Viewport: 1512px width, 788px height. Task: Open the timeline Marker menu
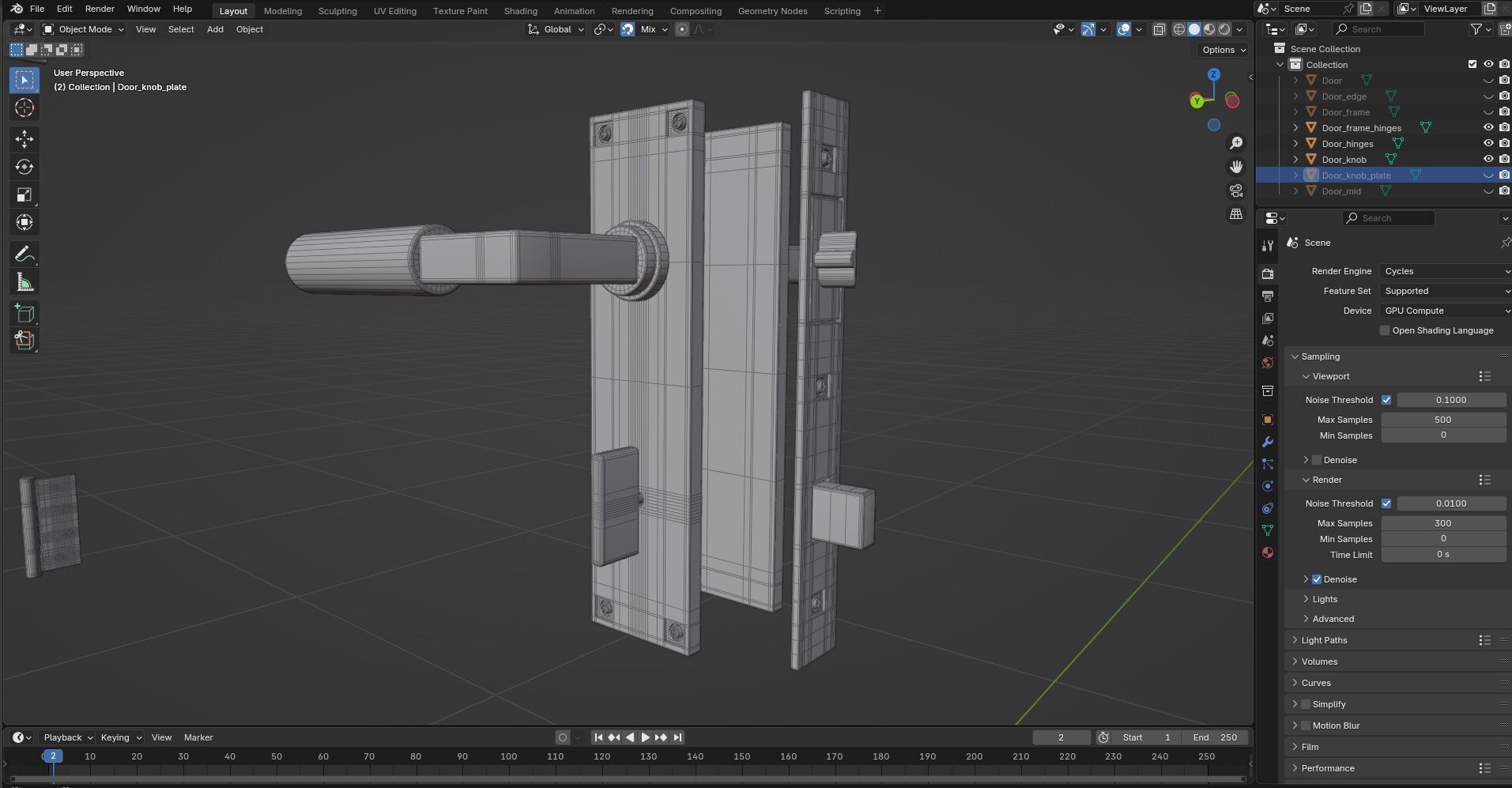(198, 737)
